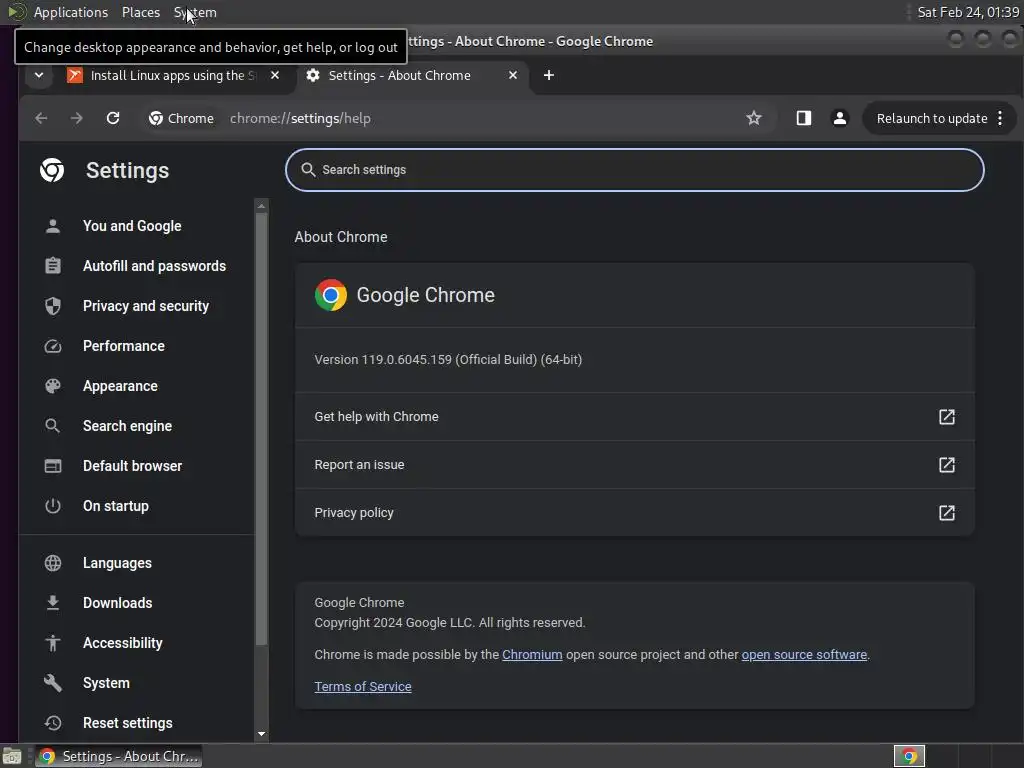Open external link icon for Report an issue
1024x768 pixels.
(946, 465)
